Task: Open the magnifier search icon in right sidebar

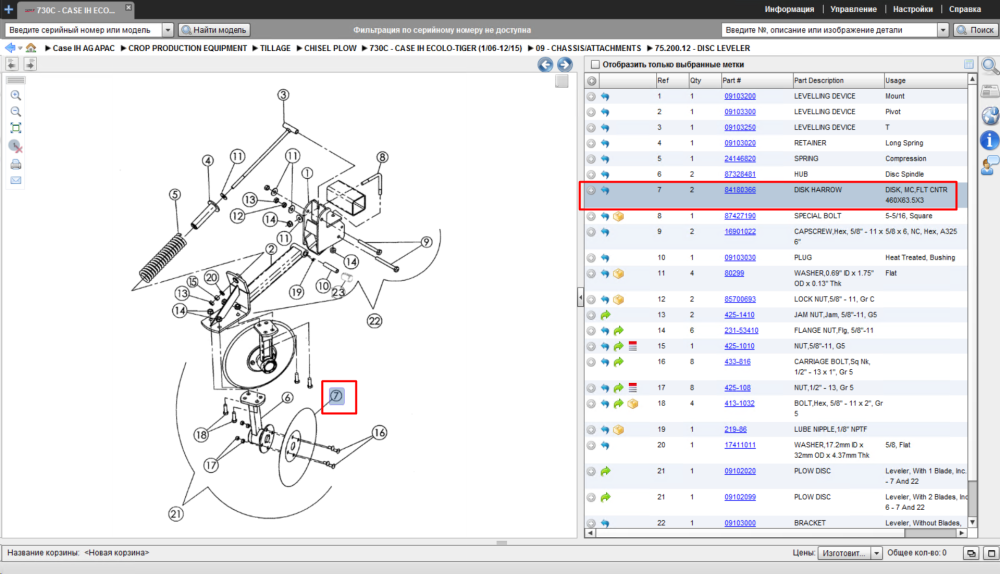Action: coord(990,66)
